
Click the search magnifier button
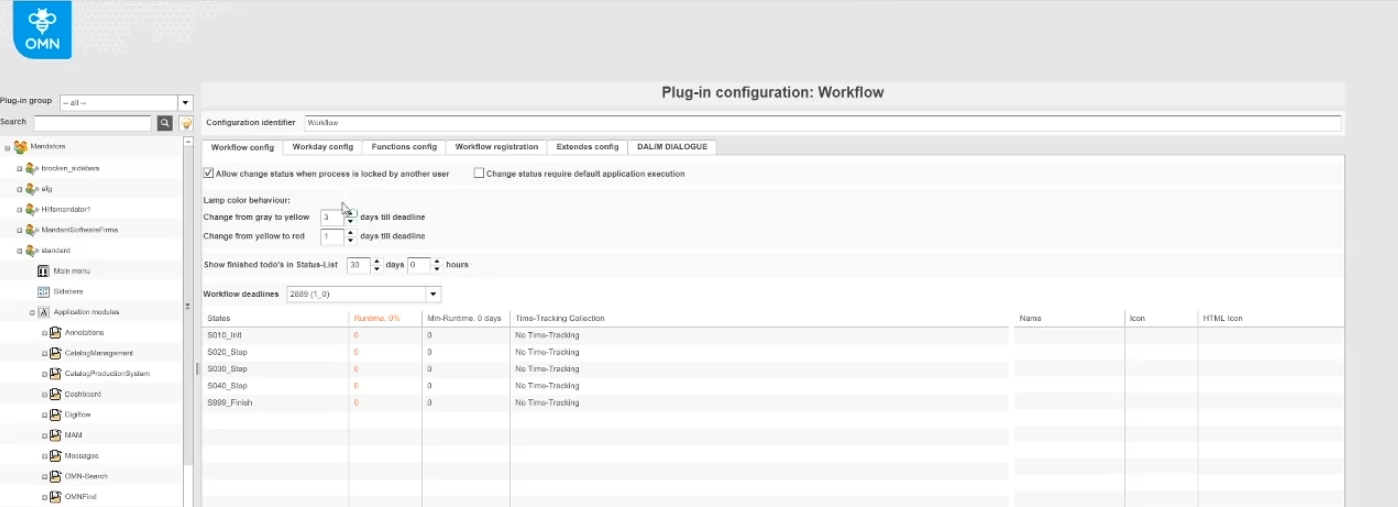click(x=165, y=123)
